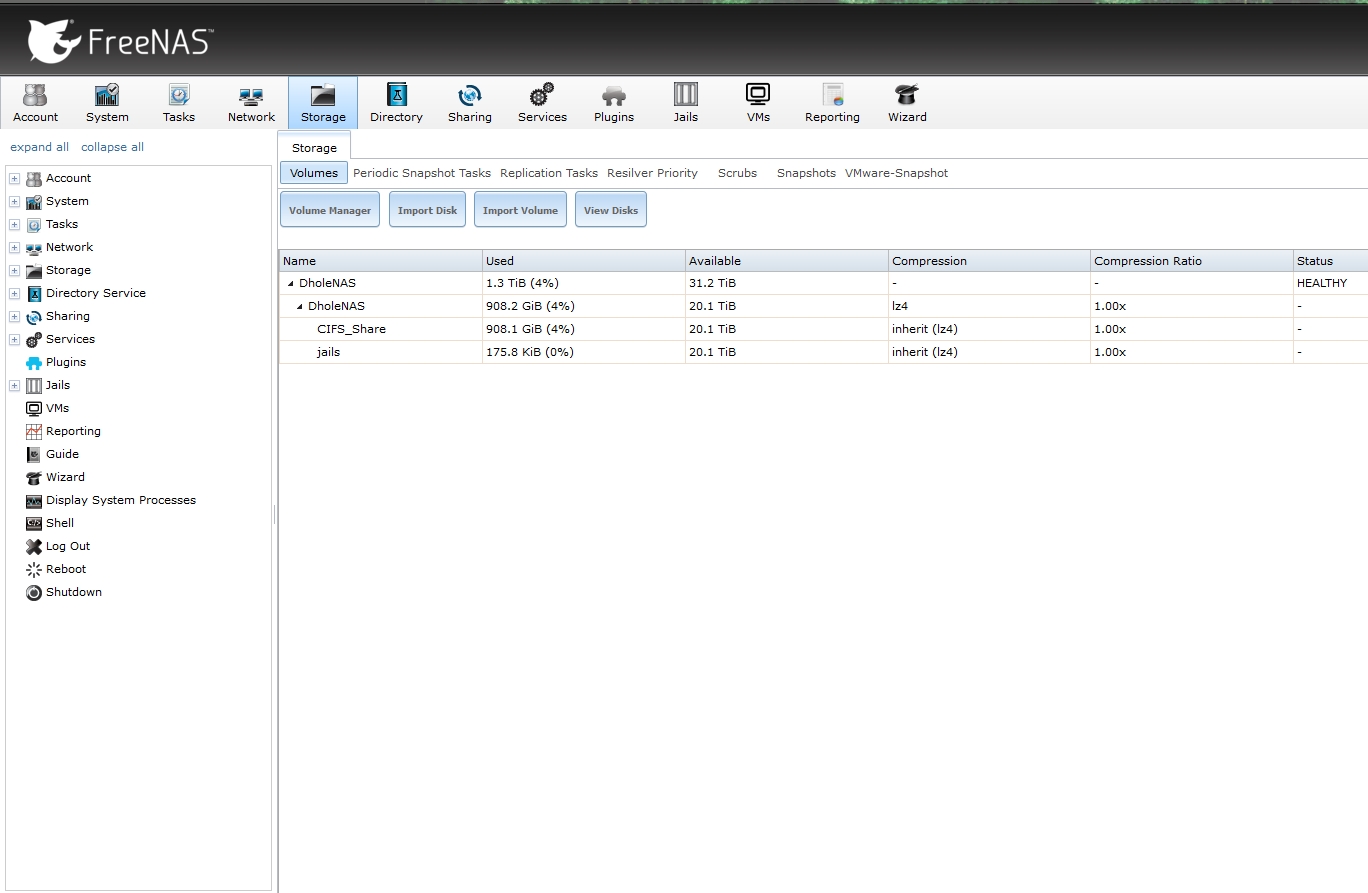
Task: Open Network in the top toolbar
Action: (x=251, y=103)
